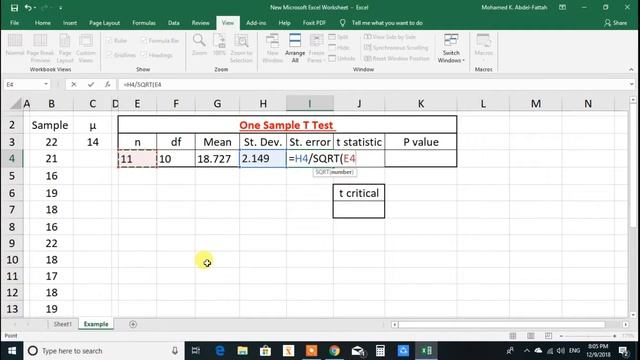Click Synchronous Scrolling
This screenshot has height=360, width=640.
pos(396,47)
